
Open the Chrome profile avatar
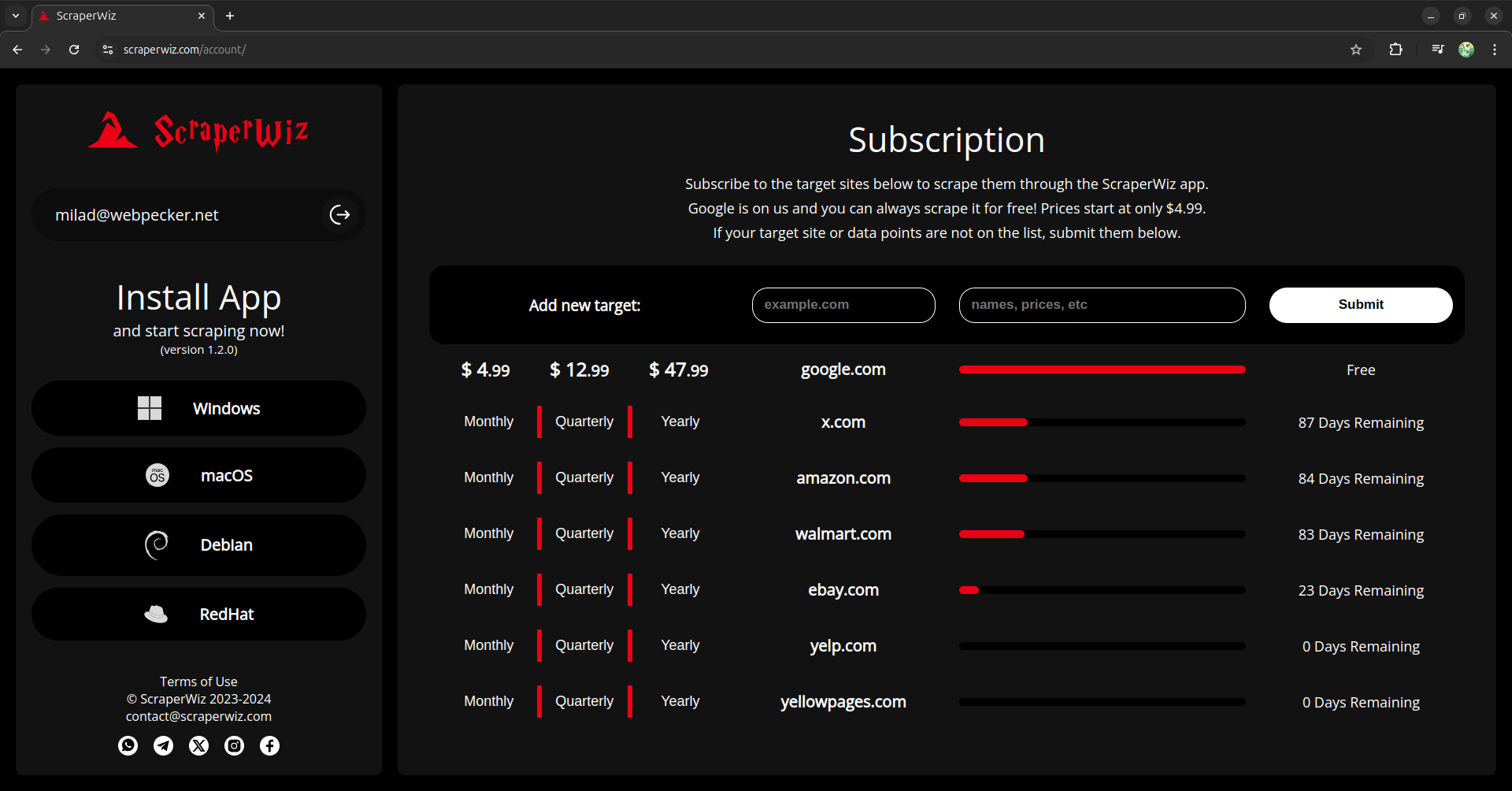tap(1466, 50)
